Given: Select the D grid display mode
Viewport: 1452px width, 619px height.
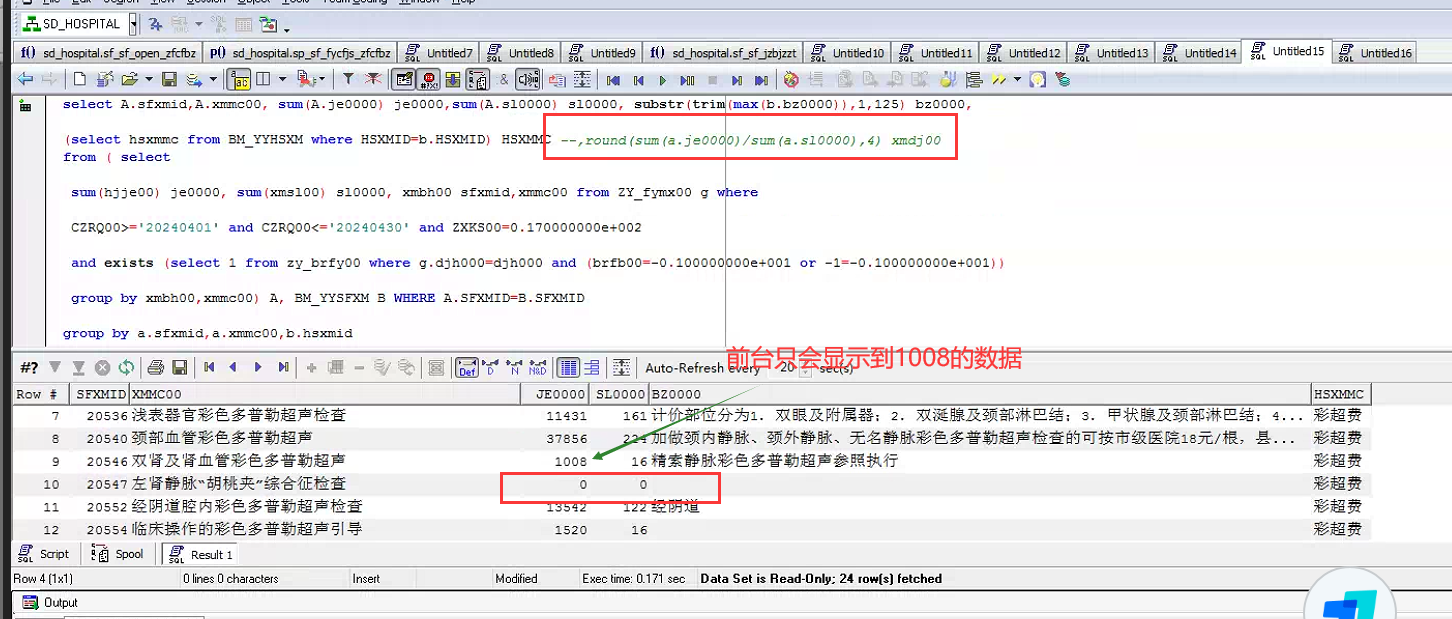Looking at the screenshot, I should point(490,367).
